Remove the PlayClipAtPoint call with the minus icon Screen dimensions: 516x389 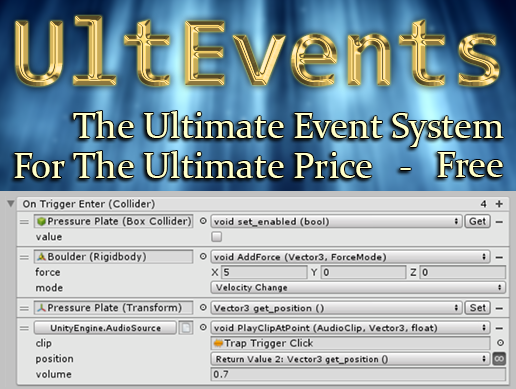point(499,328)
